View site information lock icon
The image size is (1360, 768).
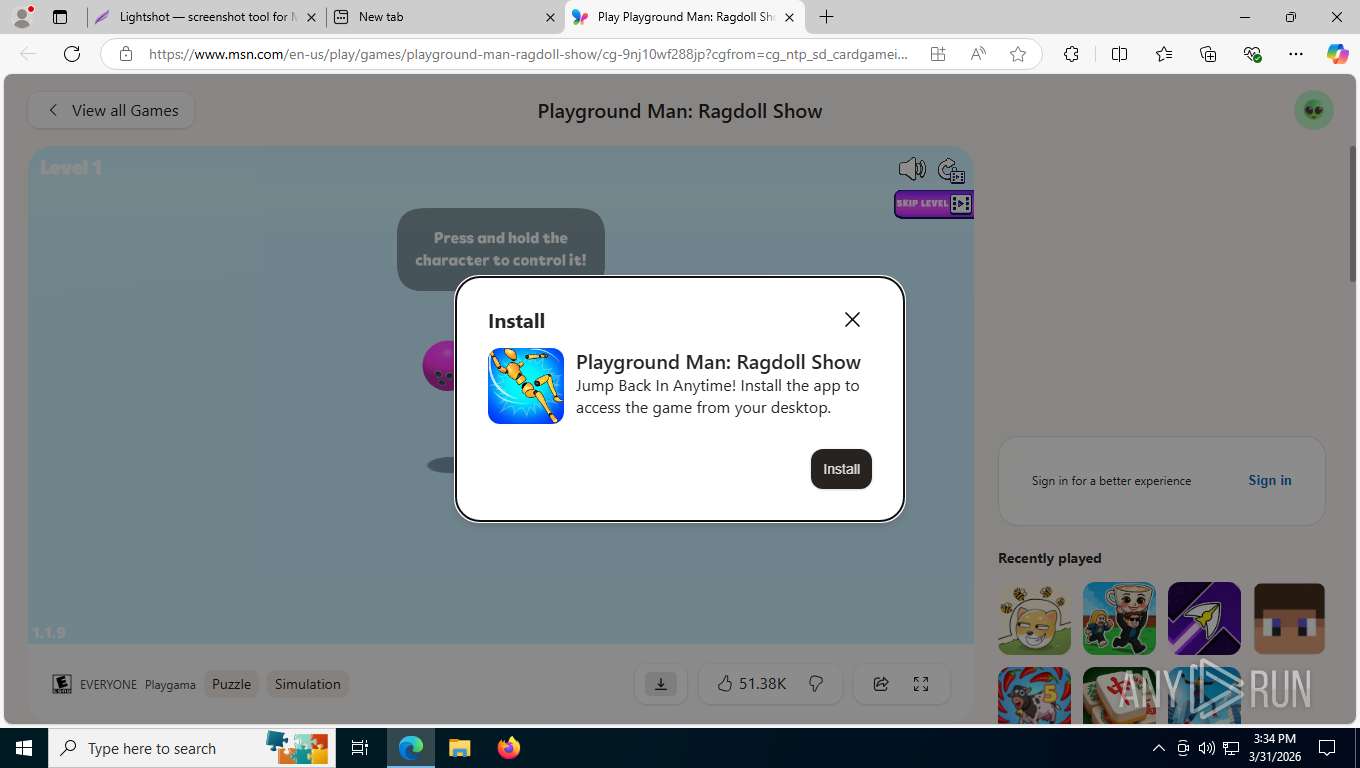tap(125, 54)
